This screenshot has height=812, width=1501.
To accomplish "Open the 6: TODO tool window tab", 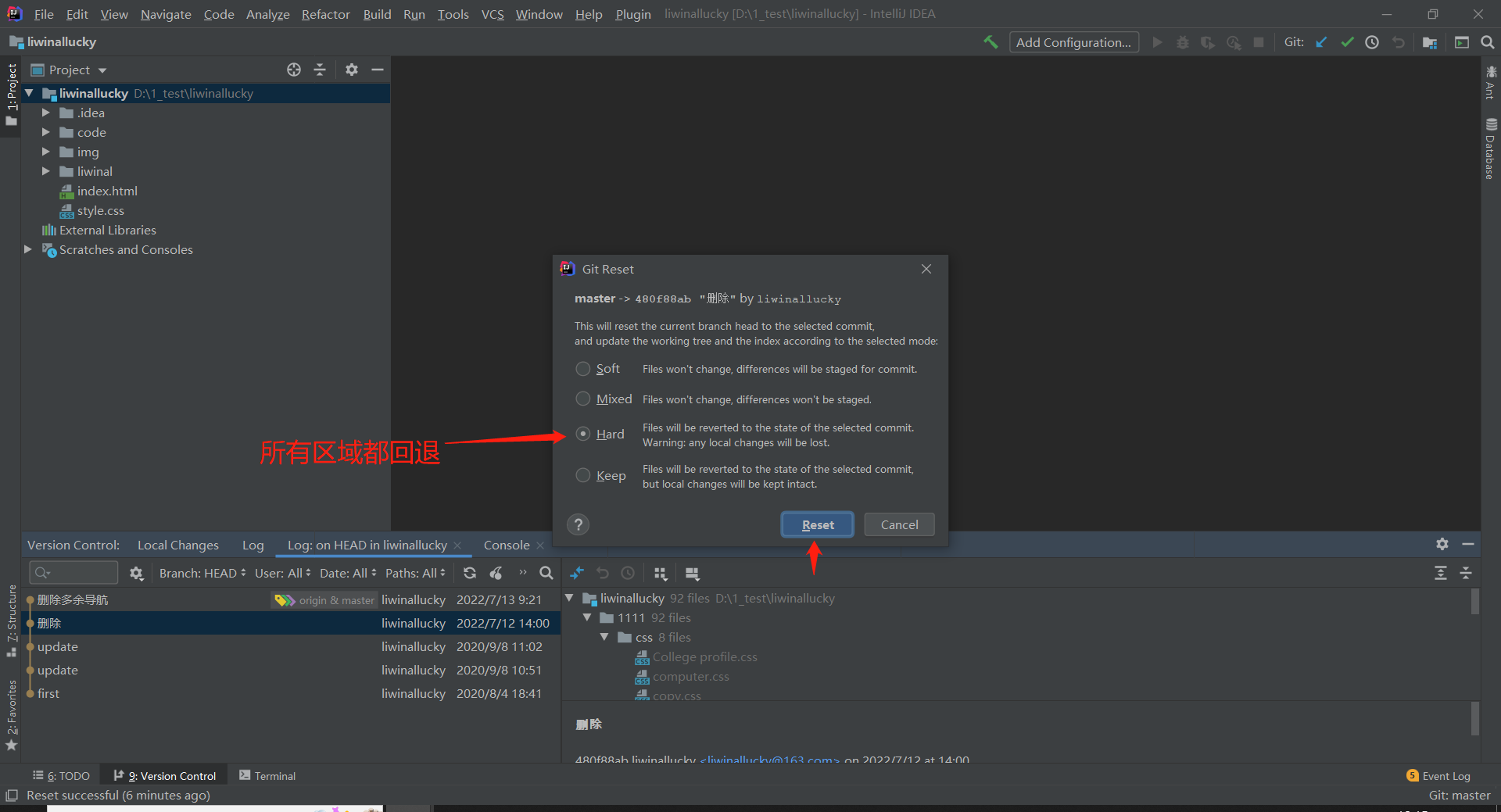I will click(61, 775).
